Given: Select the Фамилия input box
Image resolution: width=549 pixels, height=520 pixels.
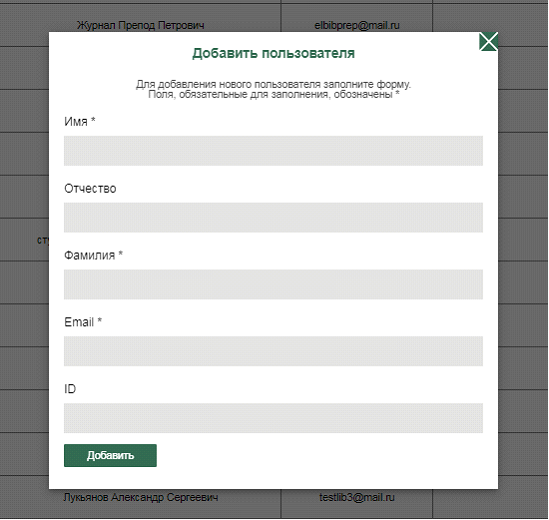Looking at the screenshot, I should [x=273, y=284].
